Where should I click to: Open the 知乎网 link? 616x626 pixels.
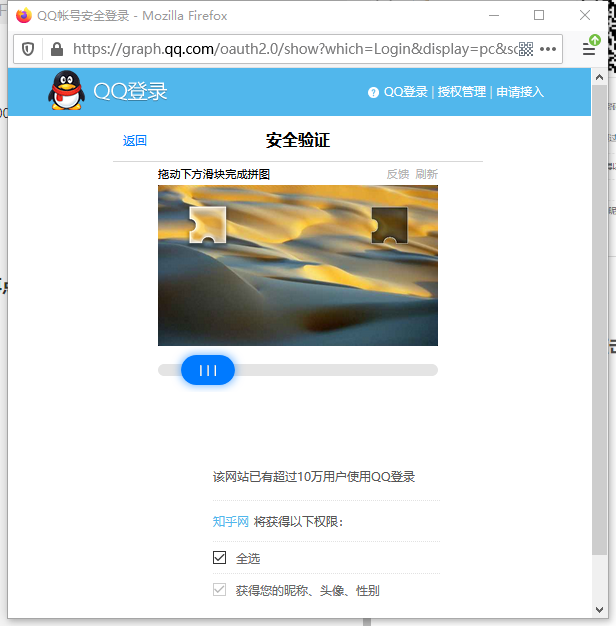click(x=230, y=521)
